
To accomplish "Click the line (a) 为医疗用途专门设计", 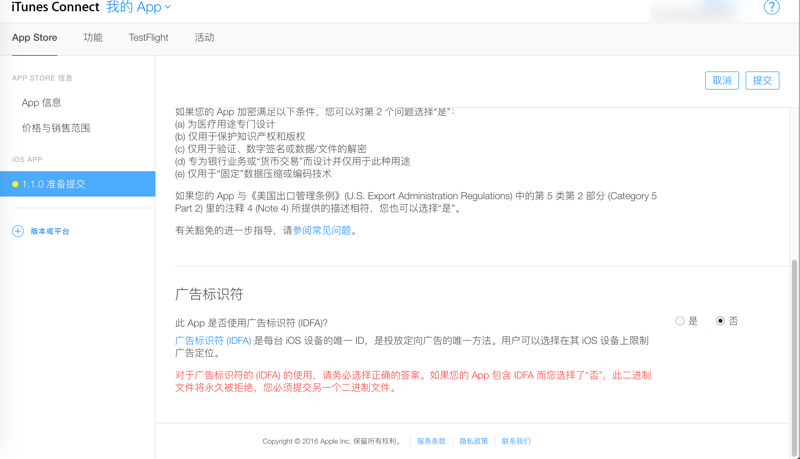I will point(225,124).
